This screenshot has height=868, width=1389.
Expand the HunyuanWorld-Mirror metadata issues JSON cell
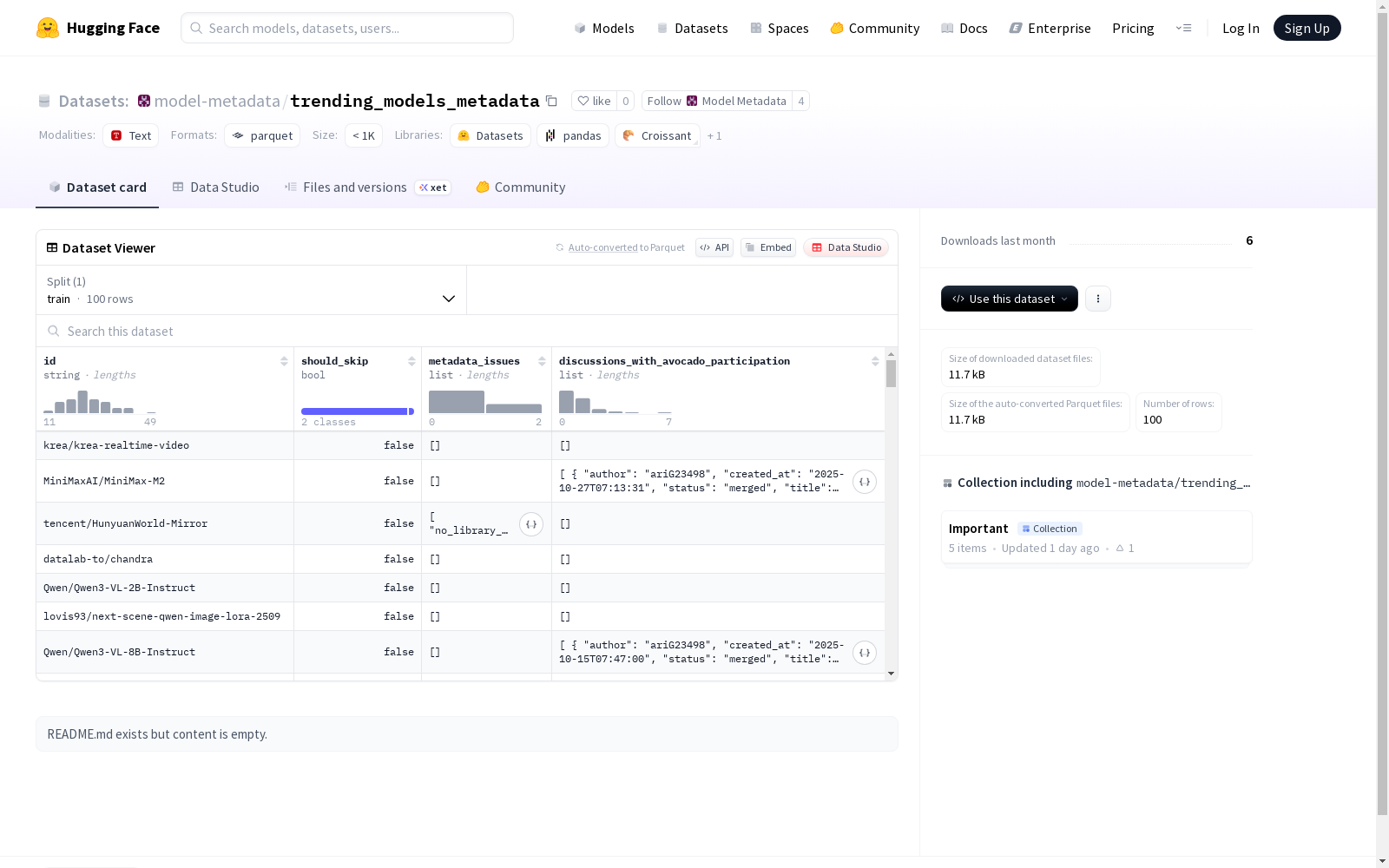pos(531,524)
